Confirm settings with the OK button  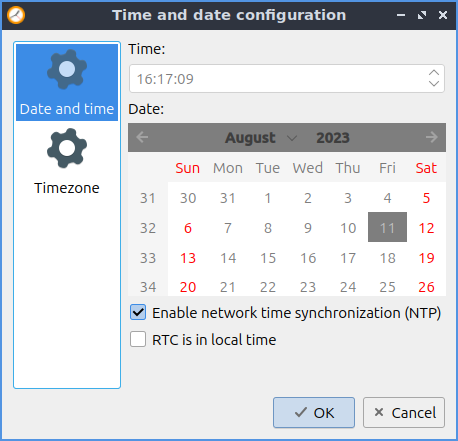[x=314, y=413]
